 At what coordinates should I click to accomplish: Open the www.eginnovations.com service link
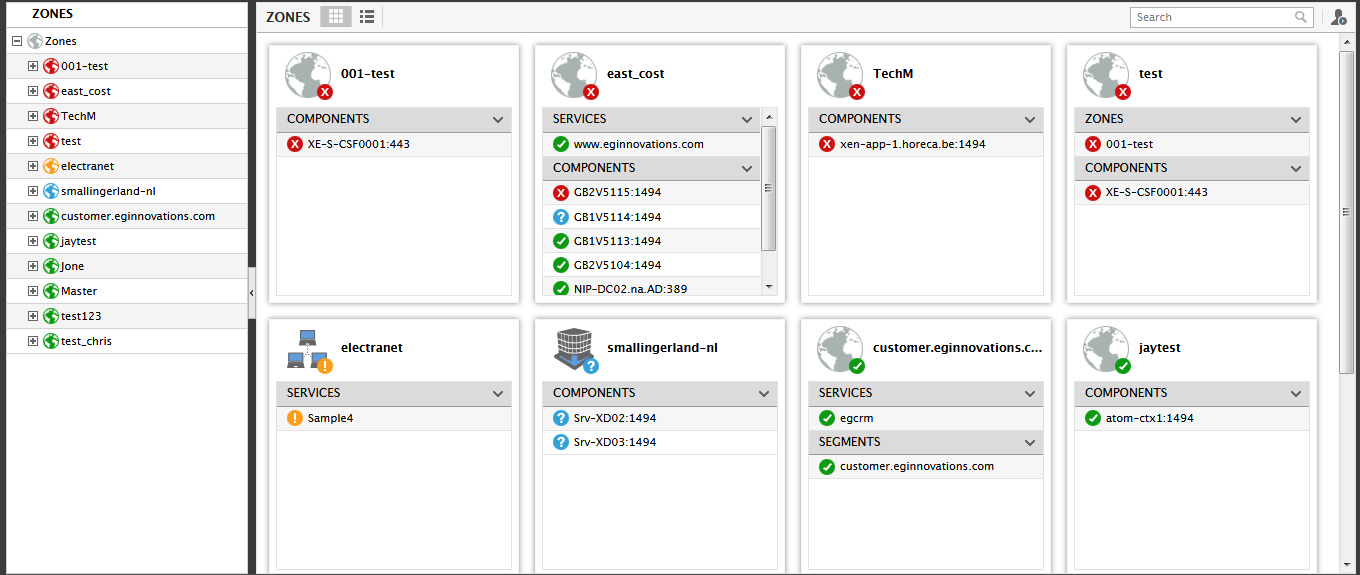(x=638, y=144)
